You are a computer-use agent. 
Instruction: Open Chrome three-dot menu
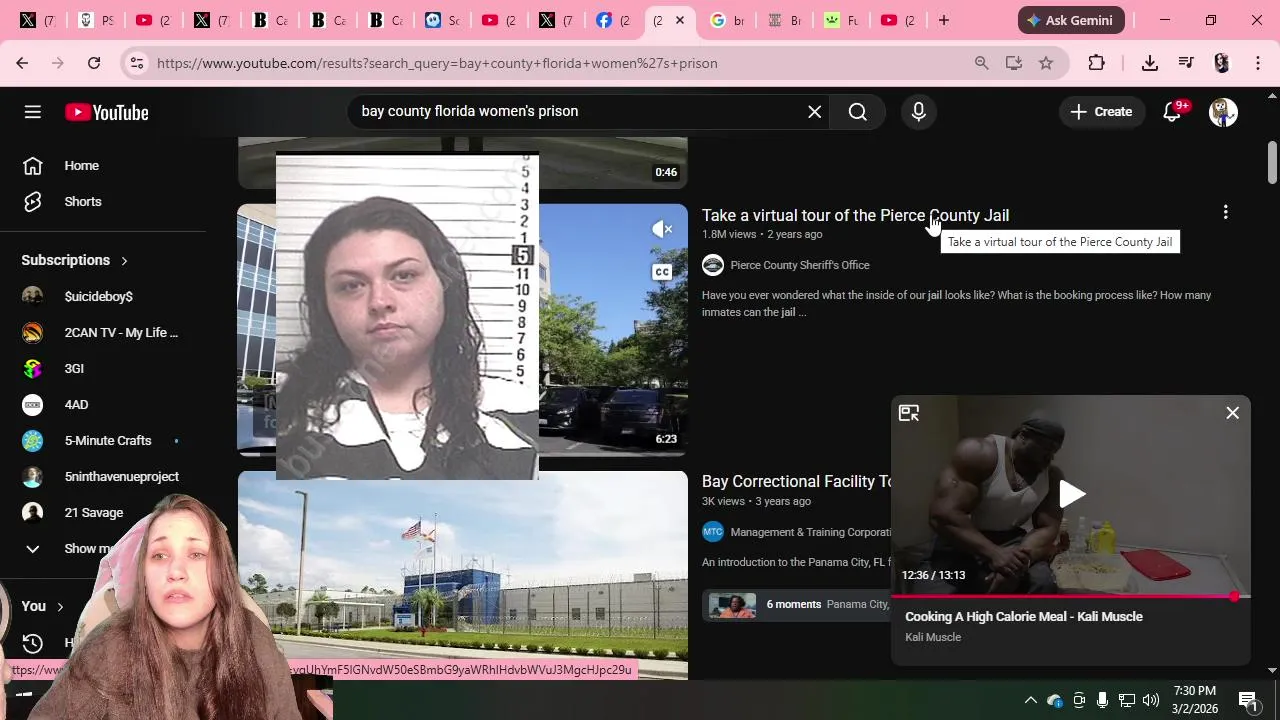(x=1258, y=63)
